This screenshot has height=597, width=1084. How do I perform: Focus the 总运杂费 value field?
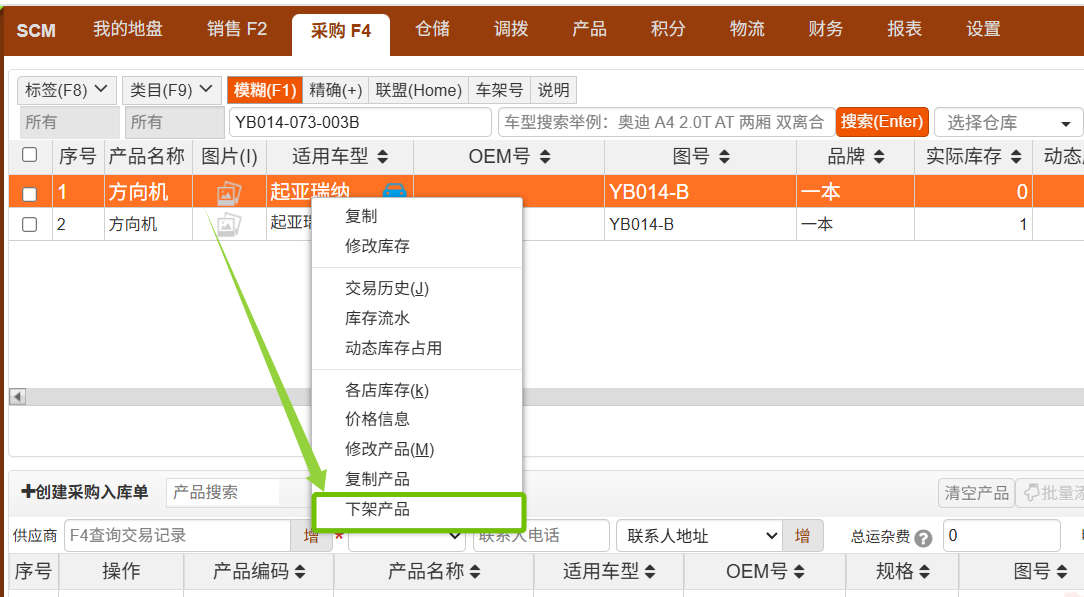point(1002,536)
